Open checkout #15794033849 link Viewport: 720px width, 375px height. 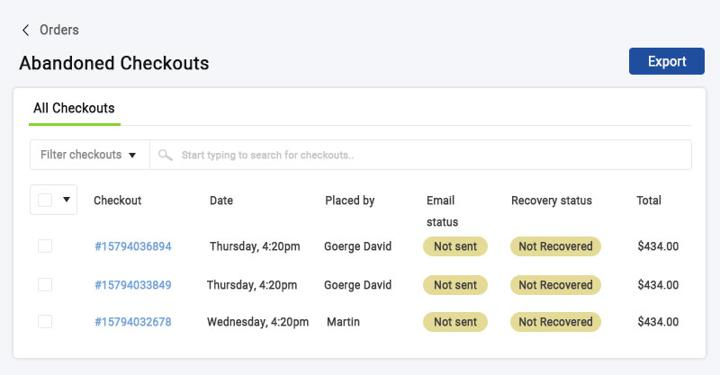coord(133,285)
